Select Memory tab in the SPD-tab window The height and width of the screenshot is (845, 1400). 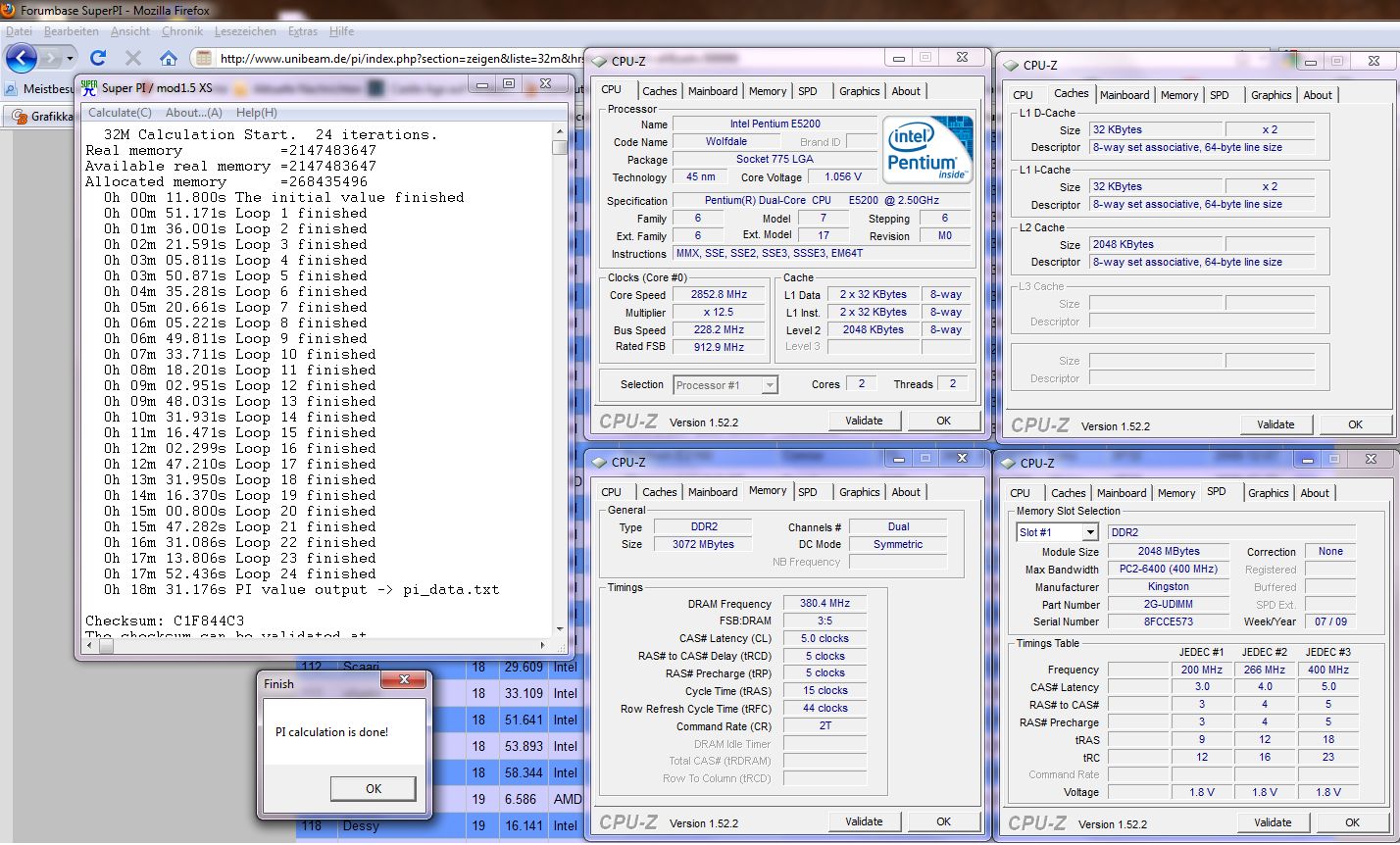tap(1176, 493)
